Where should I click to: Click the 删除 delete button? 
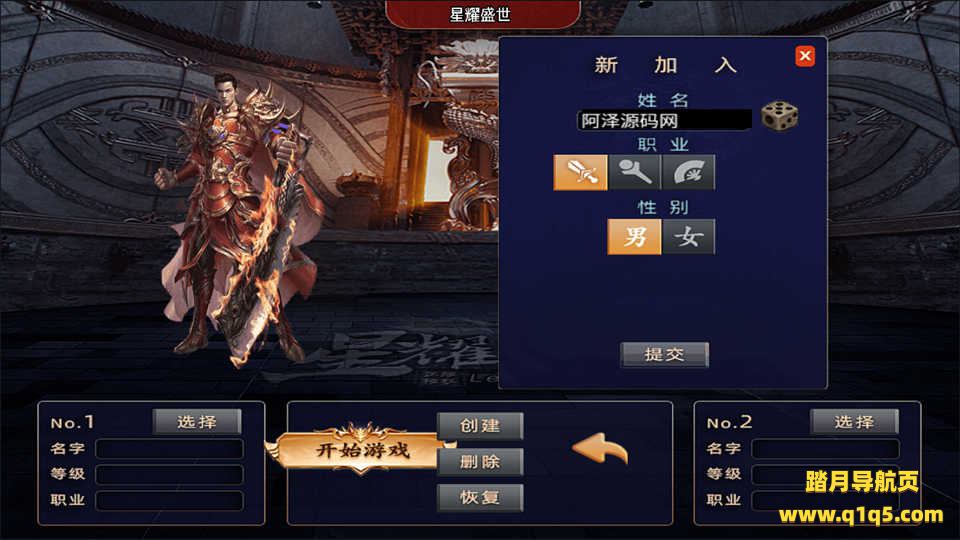[x=480, y=462]
